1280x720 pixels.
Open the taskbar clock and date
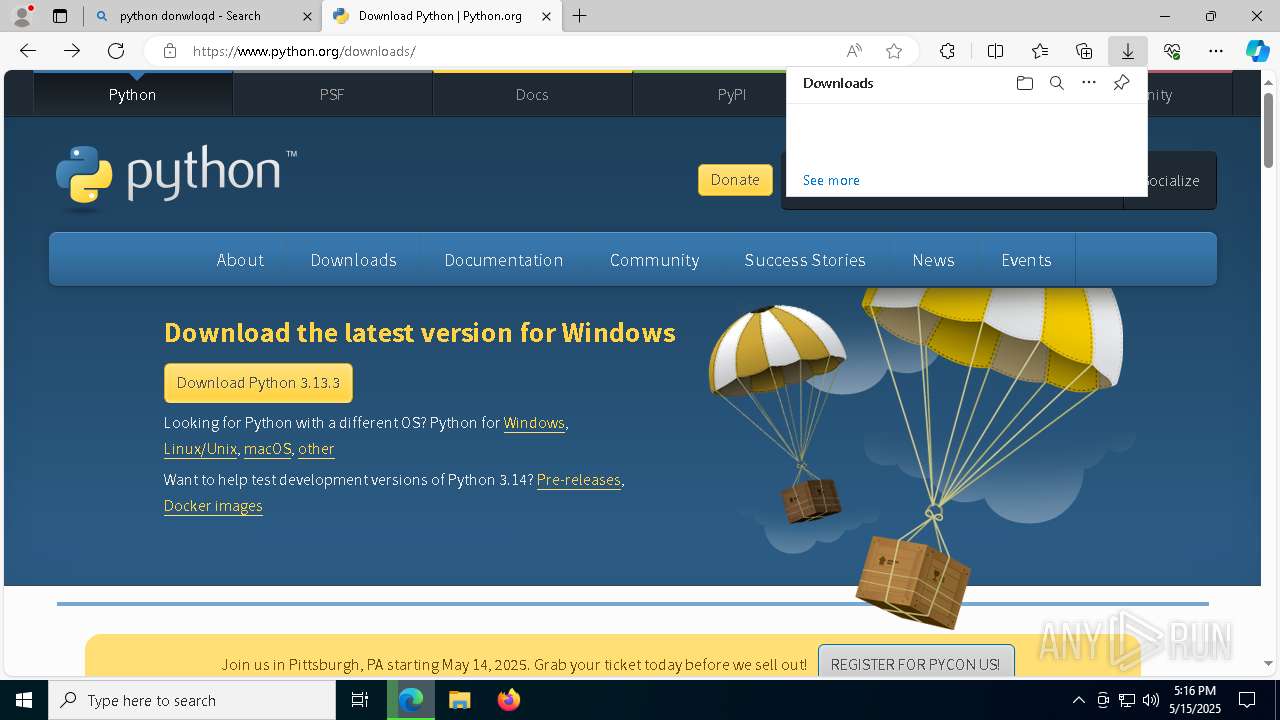[1196, 700]
